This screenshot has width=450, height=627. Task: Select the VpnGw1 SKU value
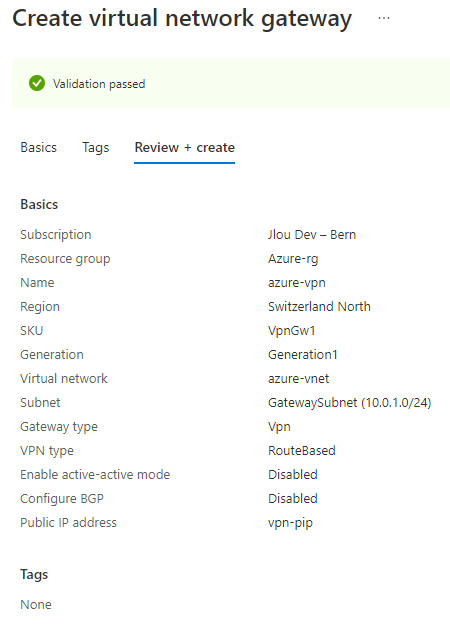pos(291,331)
